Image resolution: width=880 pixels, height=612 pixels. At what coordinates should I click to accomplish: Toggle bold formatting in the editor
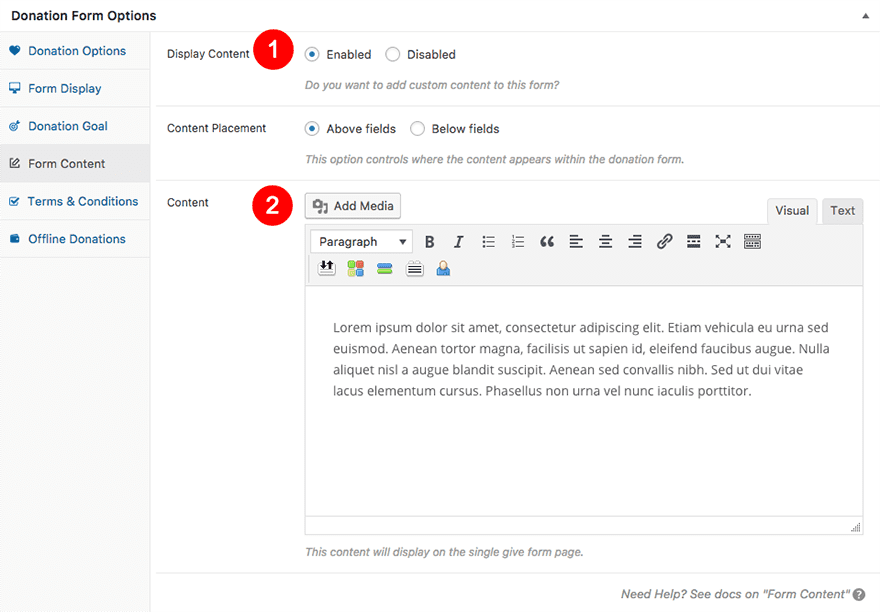(429, 242)
